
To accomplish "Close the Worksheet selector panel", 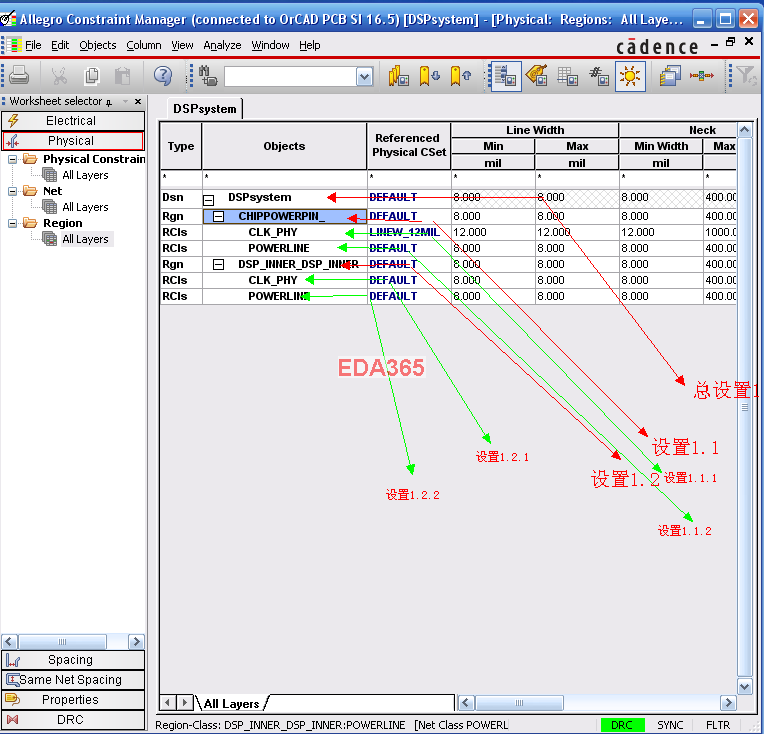I will click(138, 101).
